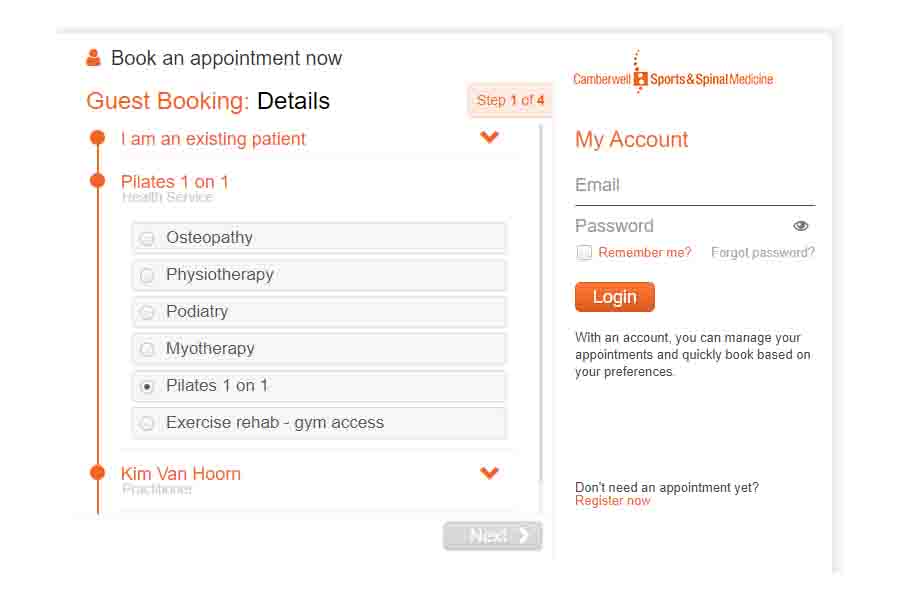Expand the Kim Van Hoorn practitioner chevron

[x=489, y=473]
